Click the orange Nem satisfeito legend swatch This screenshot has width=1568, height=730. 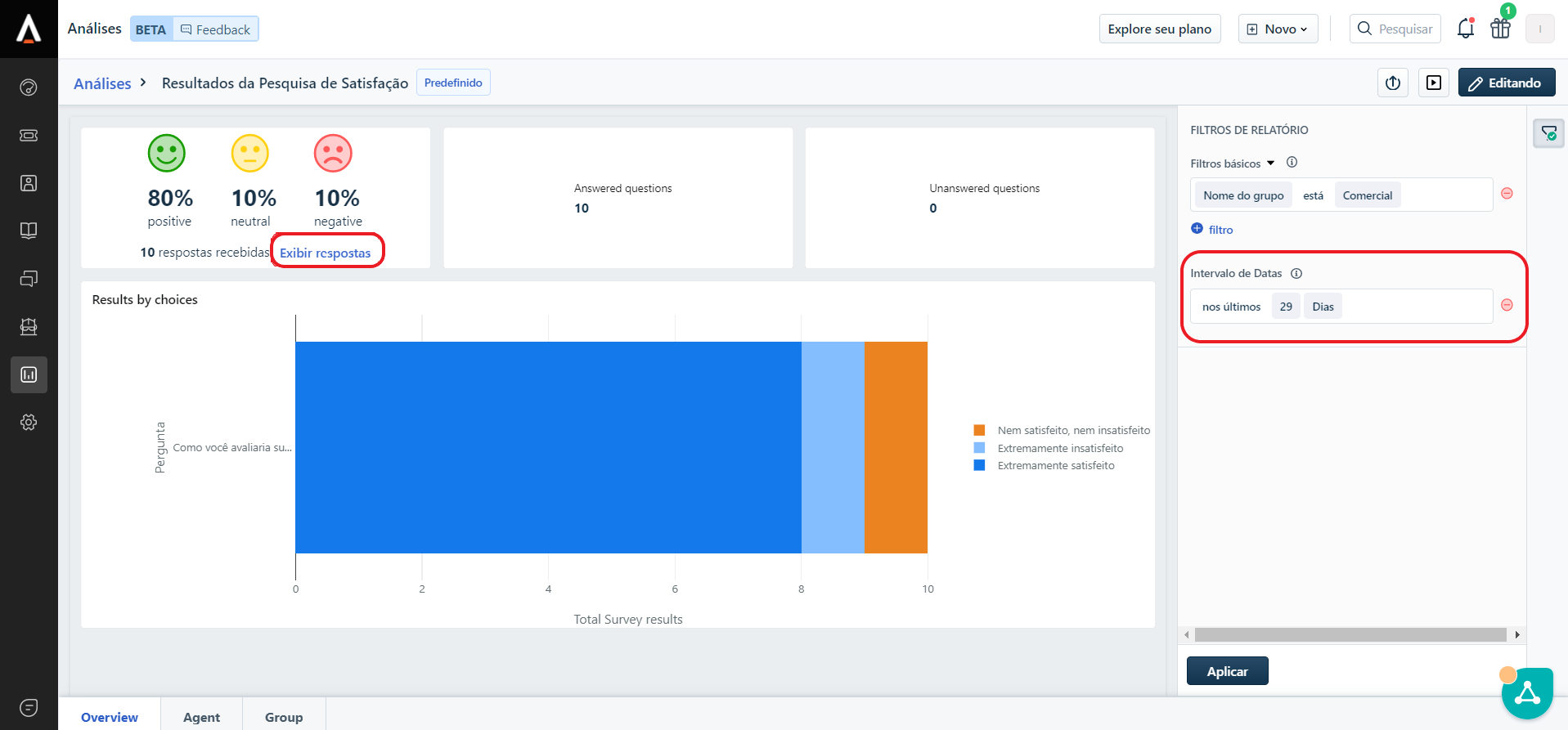click(979, 430)
